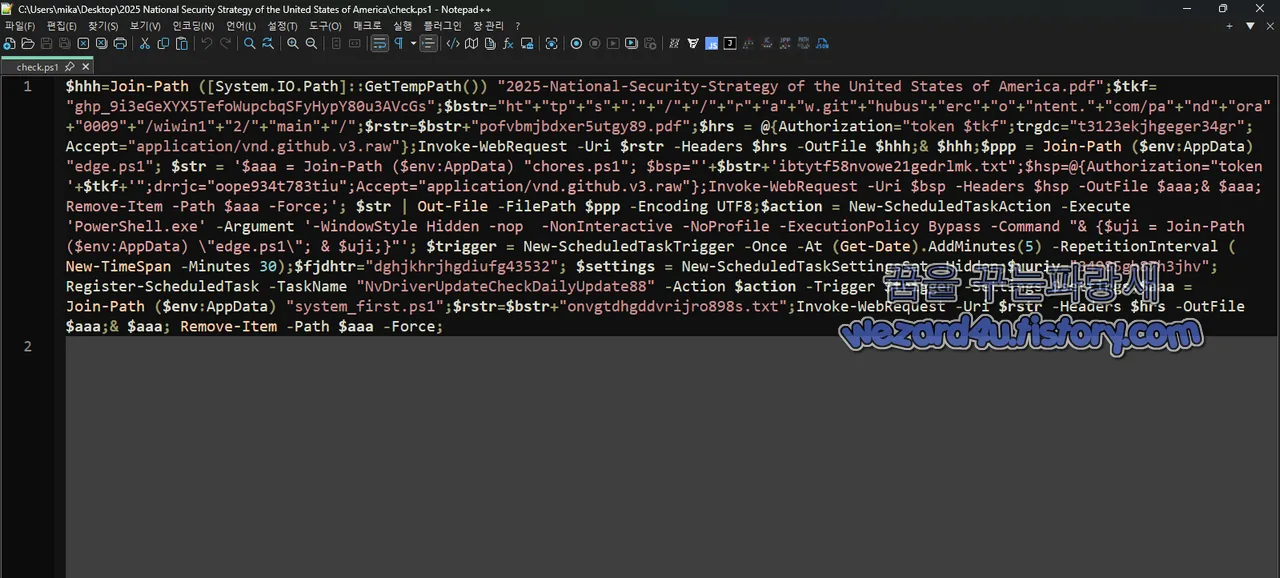Stop macro recording
The height and width of the screenshot is (578, 1280).
[595, 44]
